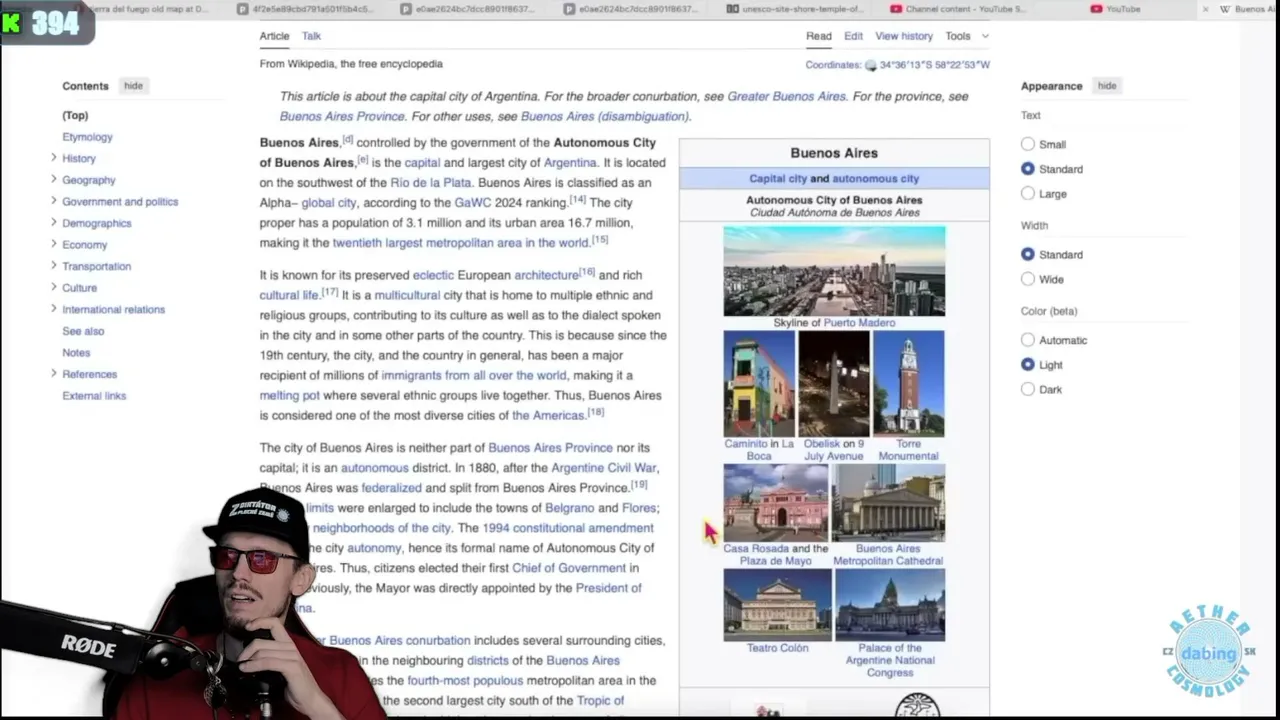
Task: Open the melting pot link
Action: (x=290, y=396)
